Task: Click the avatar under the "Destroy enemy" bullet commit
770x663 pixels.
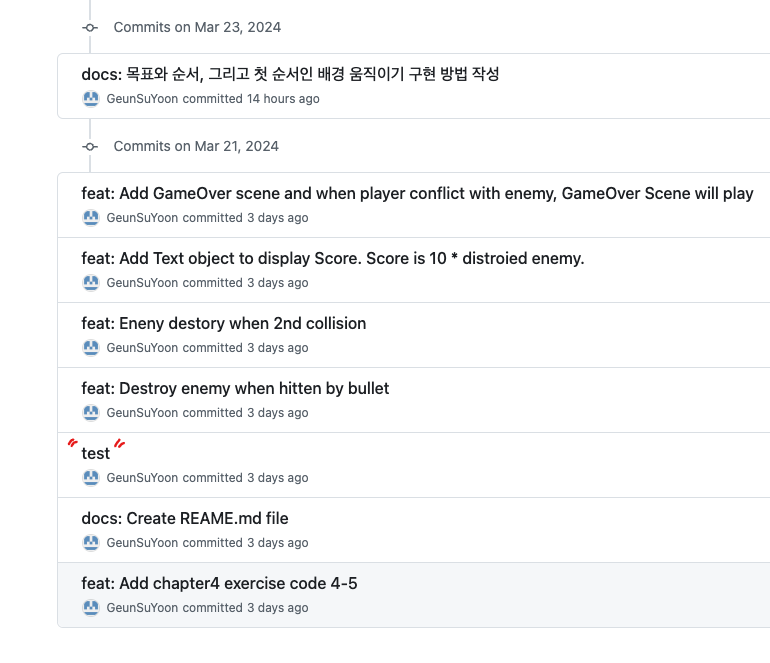Action: click(91, 413)
